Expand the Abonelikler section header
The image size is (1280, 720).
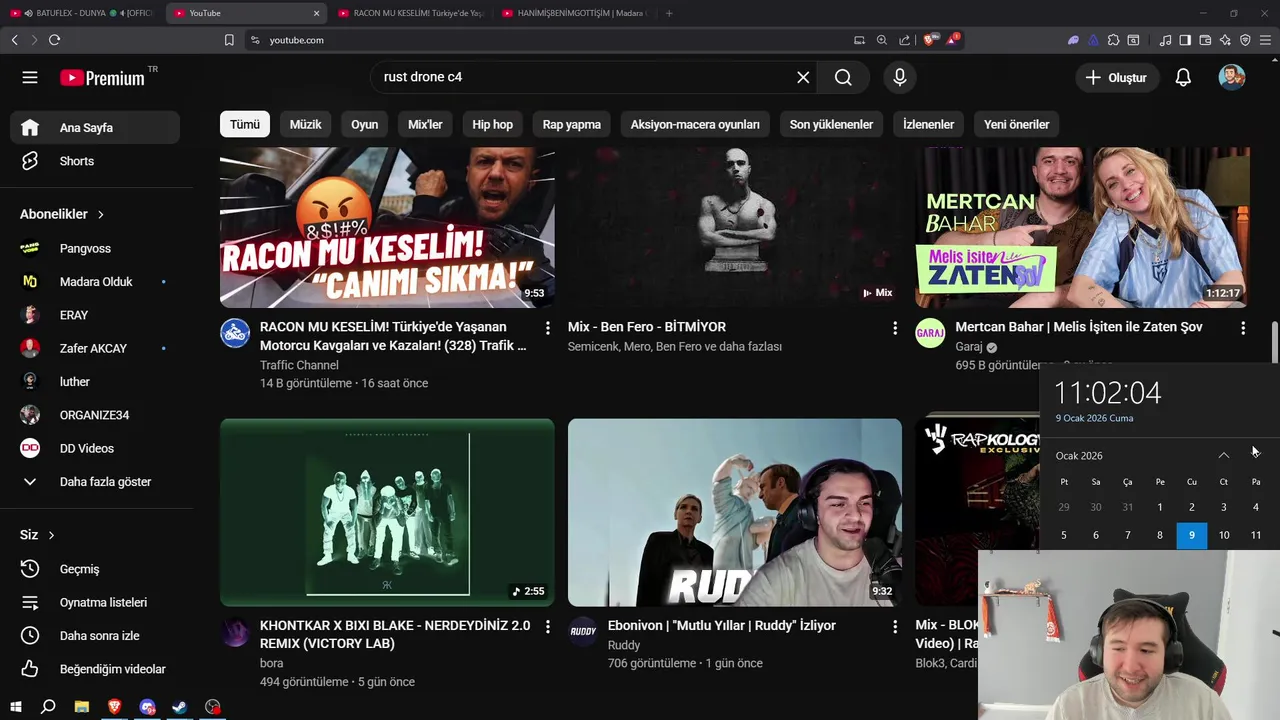coord(62,214)
